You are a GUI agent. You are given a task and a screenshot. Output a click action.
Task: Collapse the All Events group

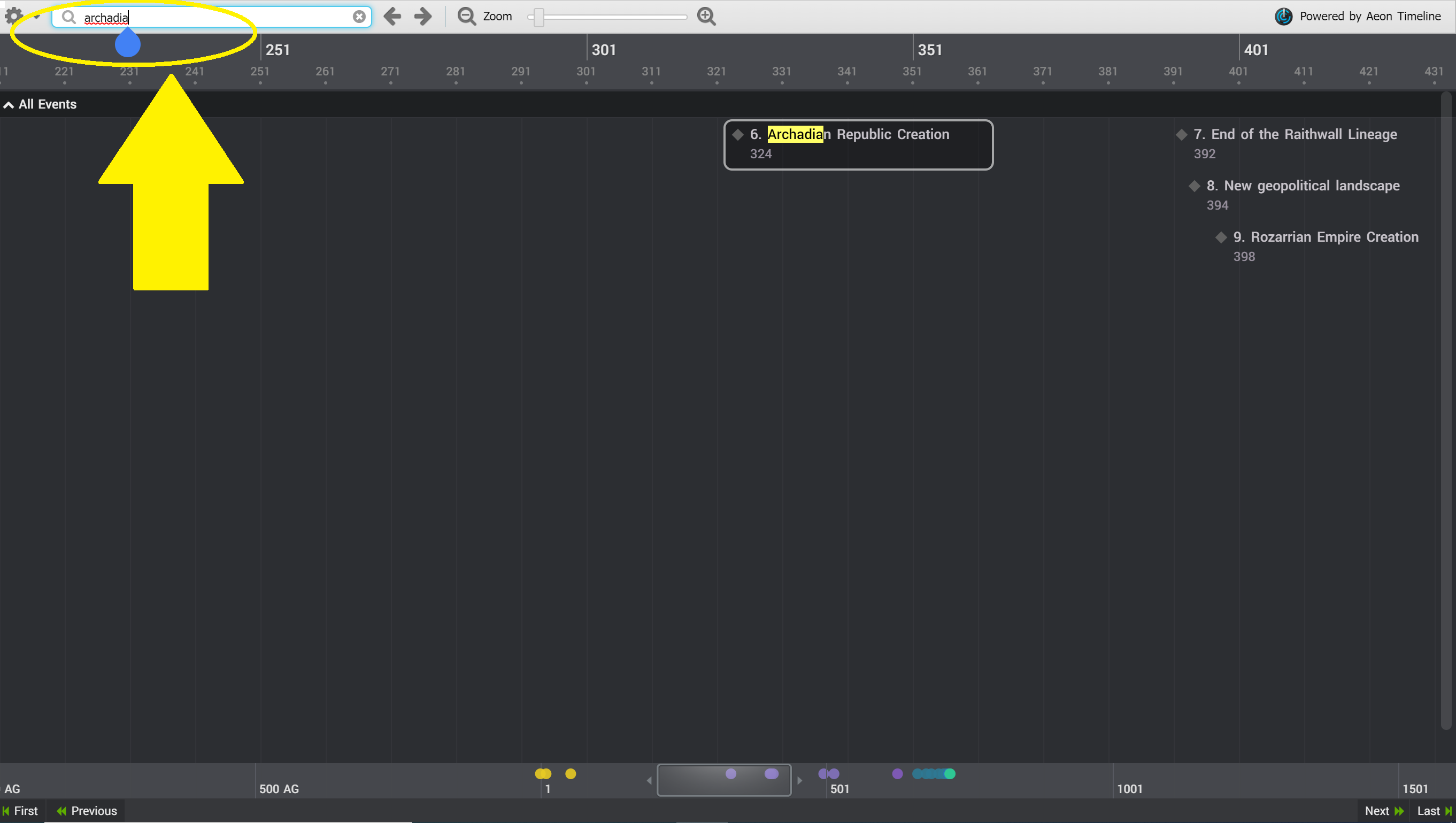tap(9, 105)
